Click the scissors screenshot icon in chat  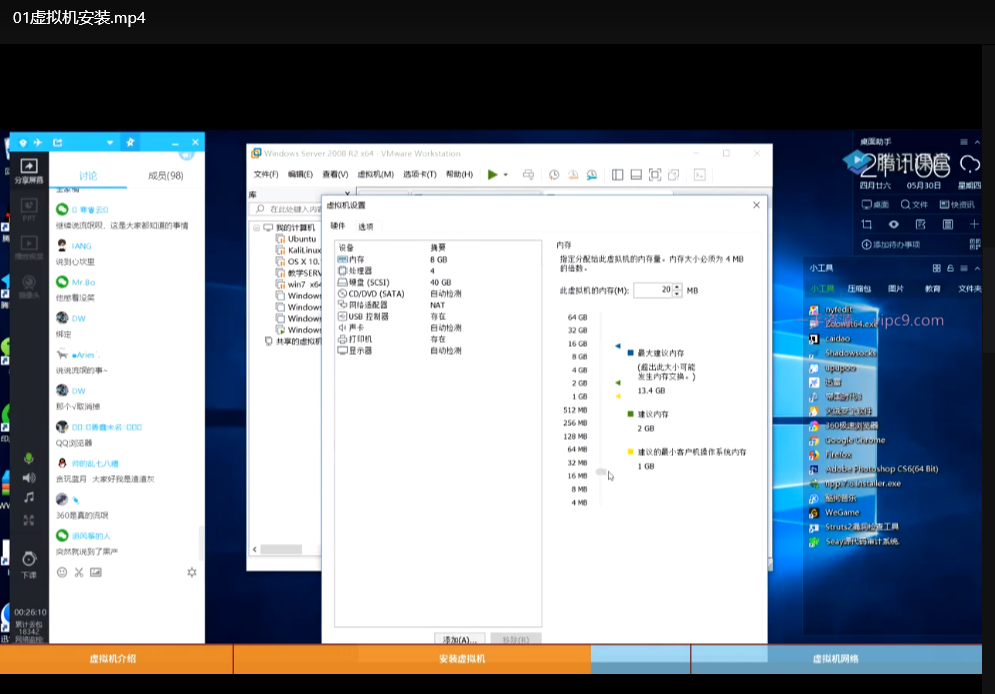79,572
